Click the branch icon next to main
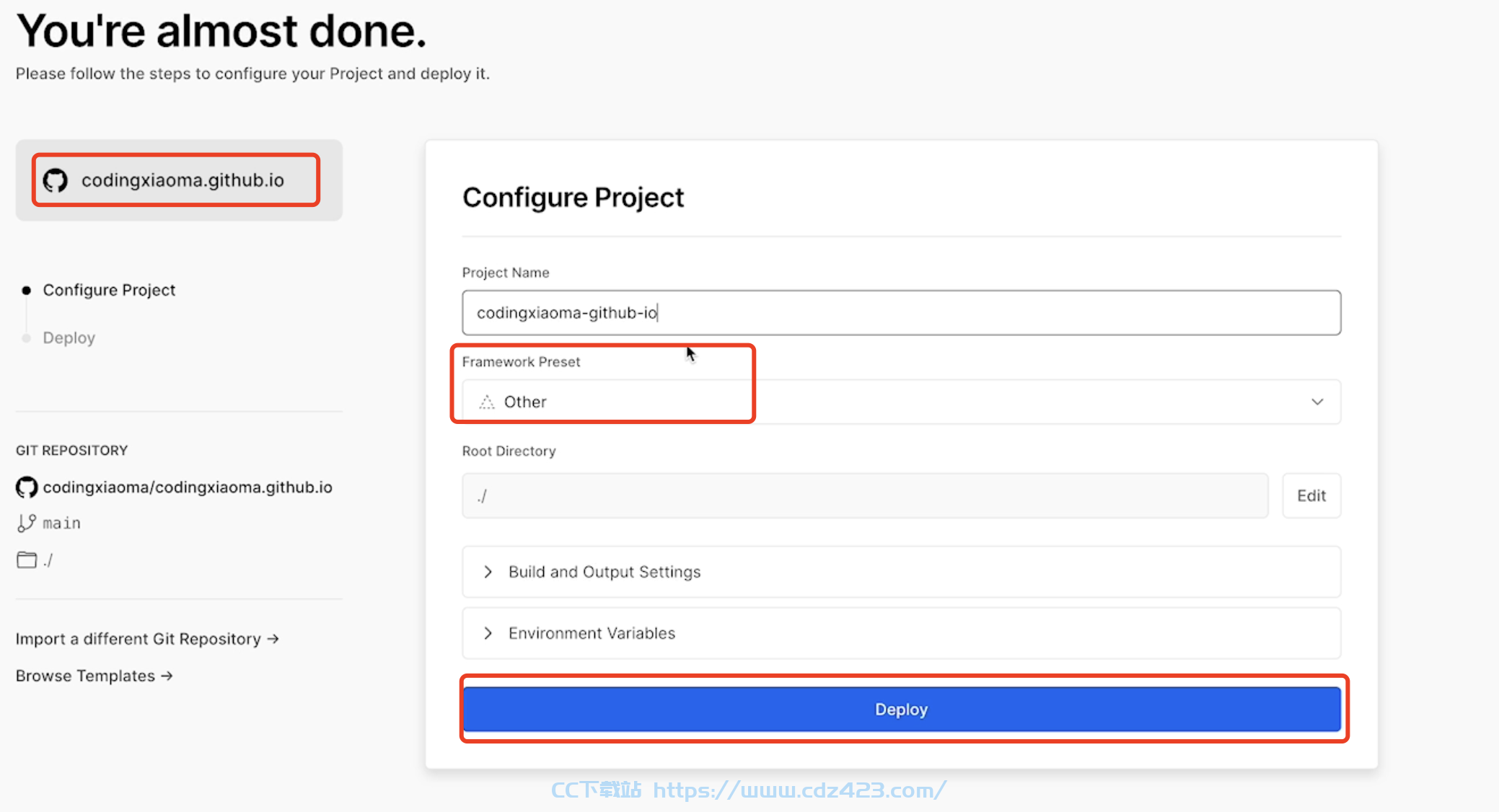Screen dimensions: 1499x812 27,523
